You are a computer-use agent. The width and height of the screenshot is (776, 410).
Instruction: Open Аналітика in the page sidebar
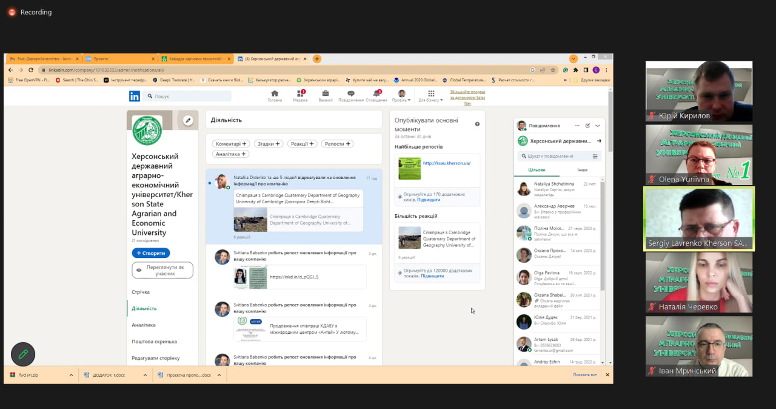pyautogui.click(x=144, y=325)
